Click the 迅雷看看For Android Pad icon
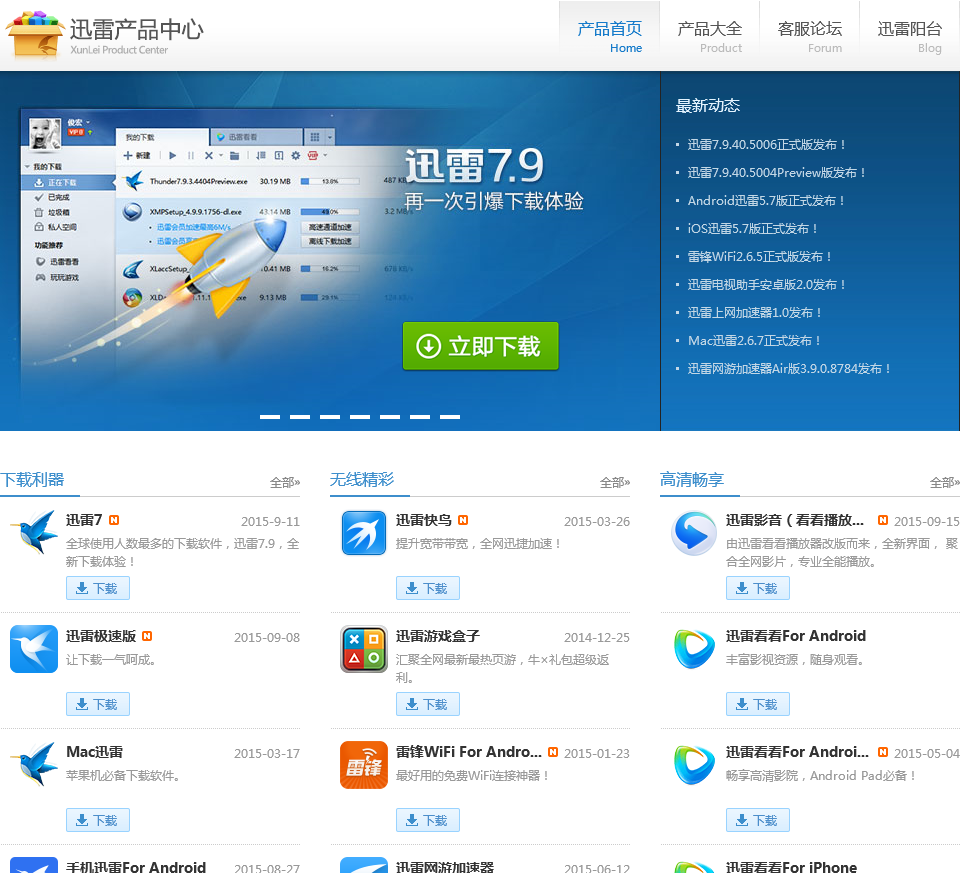960x873 pixels. pyautogui.click(x=694, y=765)
